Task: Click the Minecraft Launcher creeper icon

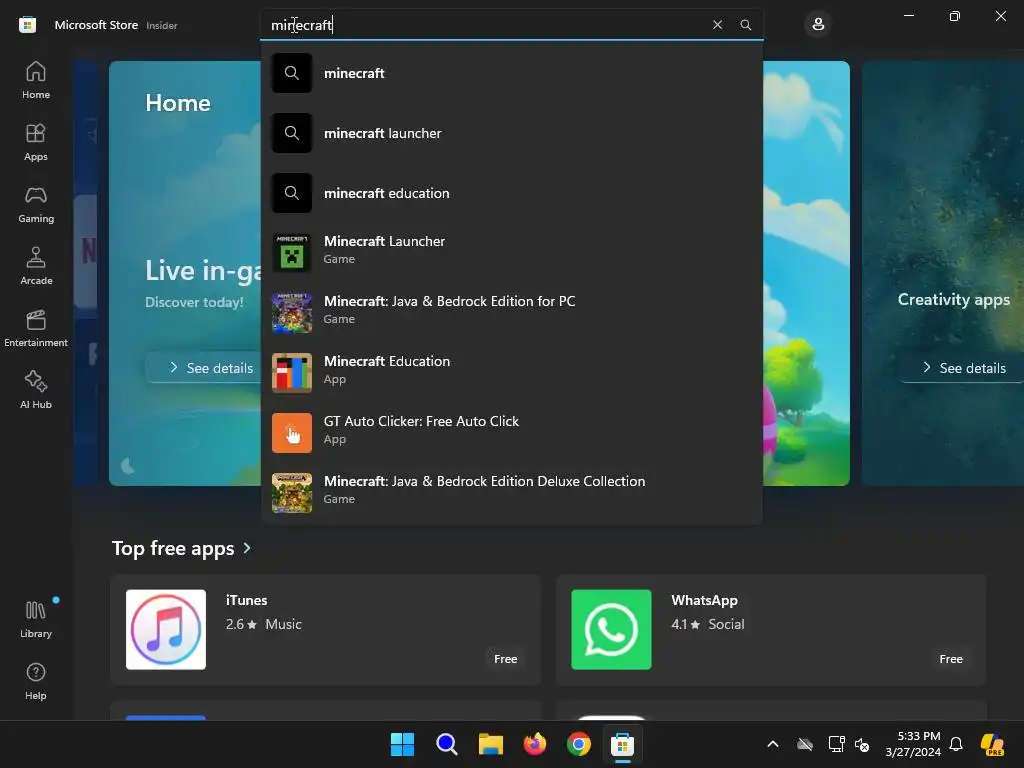Action: 292,253
